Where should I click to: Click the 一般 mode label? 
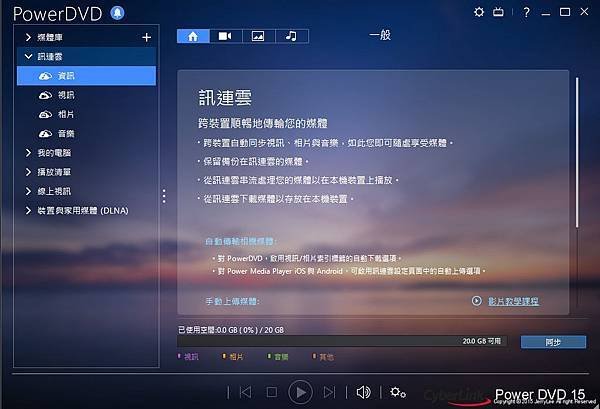(x=380, y=35)
